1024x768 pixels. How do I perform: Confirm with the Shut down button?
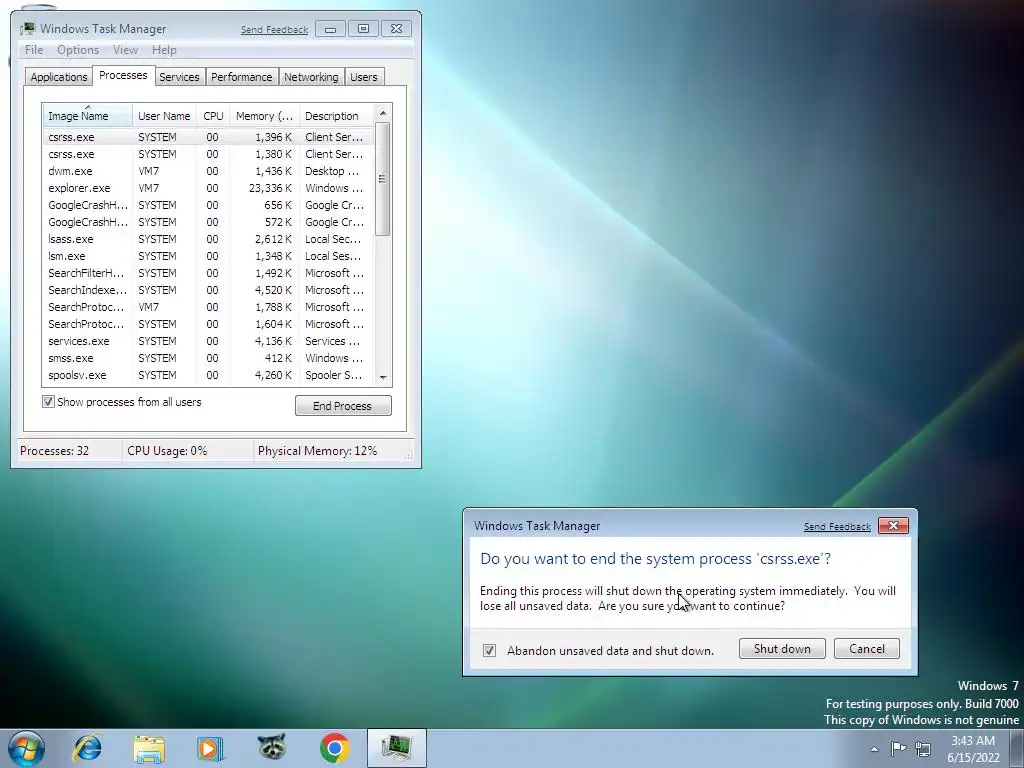(x=782, y=648)
